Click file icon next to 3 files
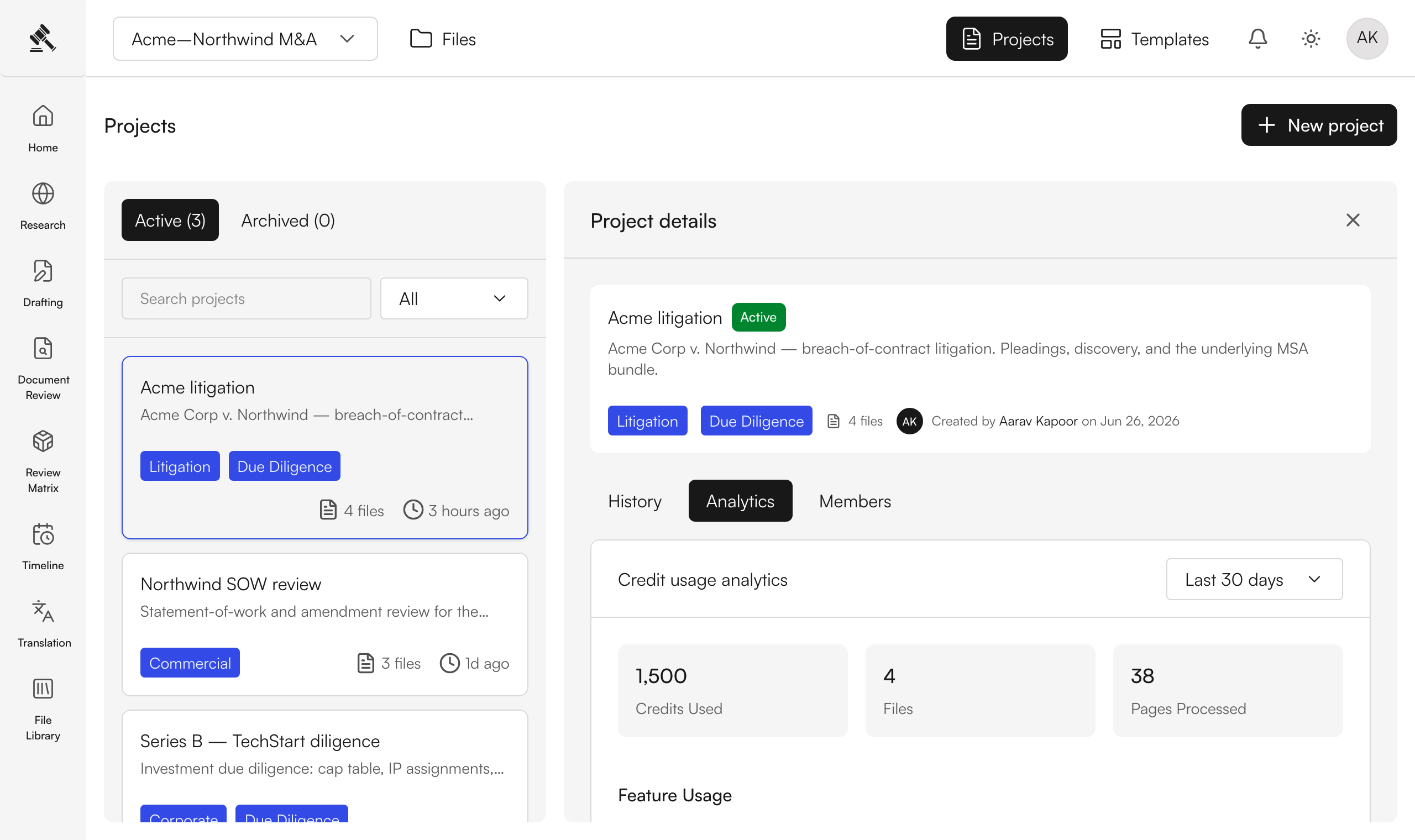Viewport: 1415px width, 840px height. [366, 663]
